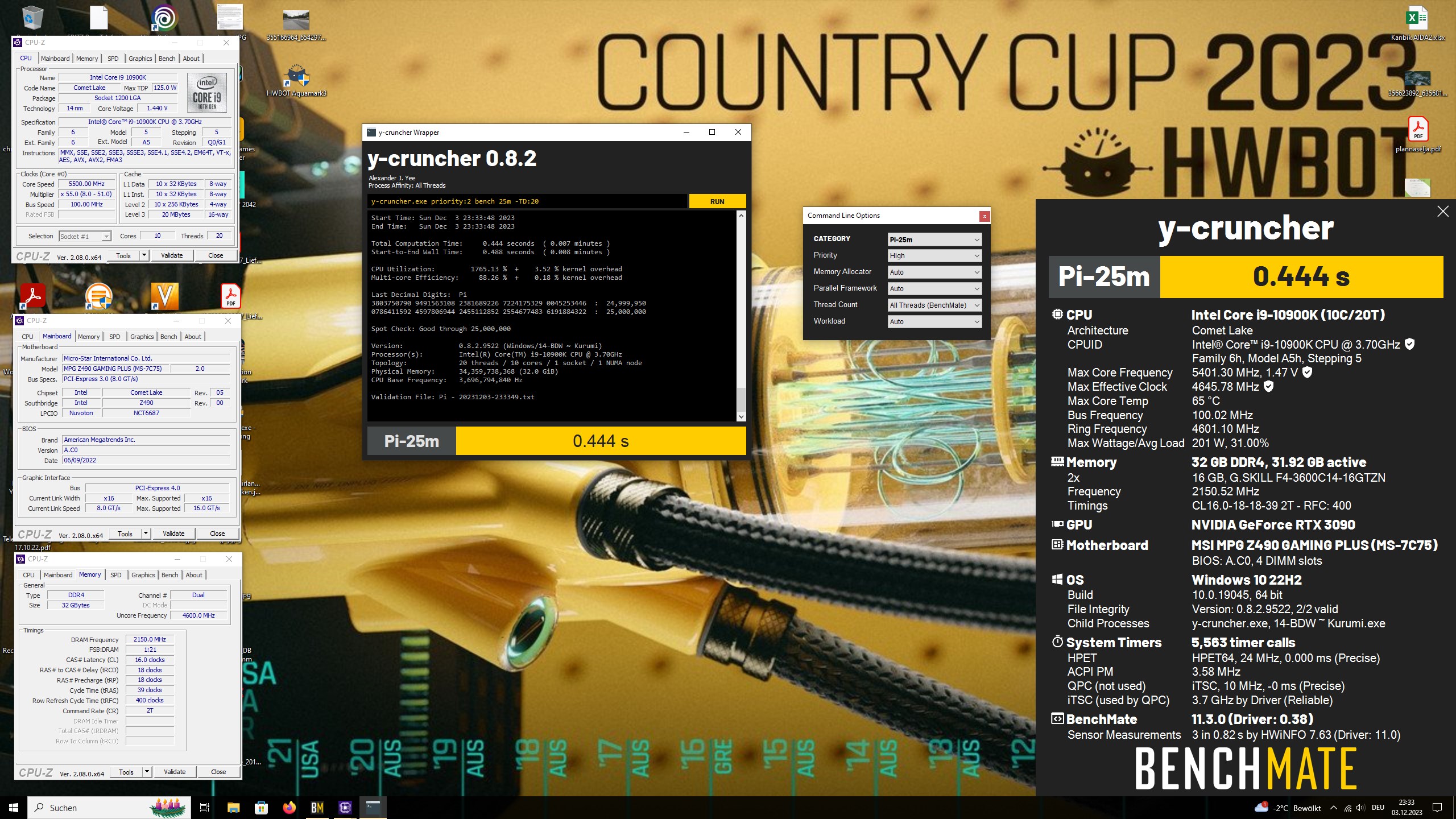The height and width of the screenshot is (819, 1456).
Task: Switch to CPU-Z via its taskbar icon
Action: tap(345, 808)
